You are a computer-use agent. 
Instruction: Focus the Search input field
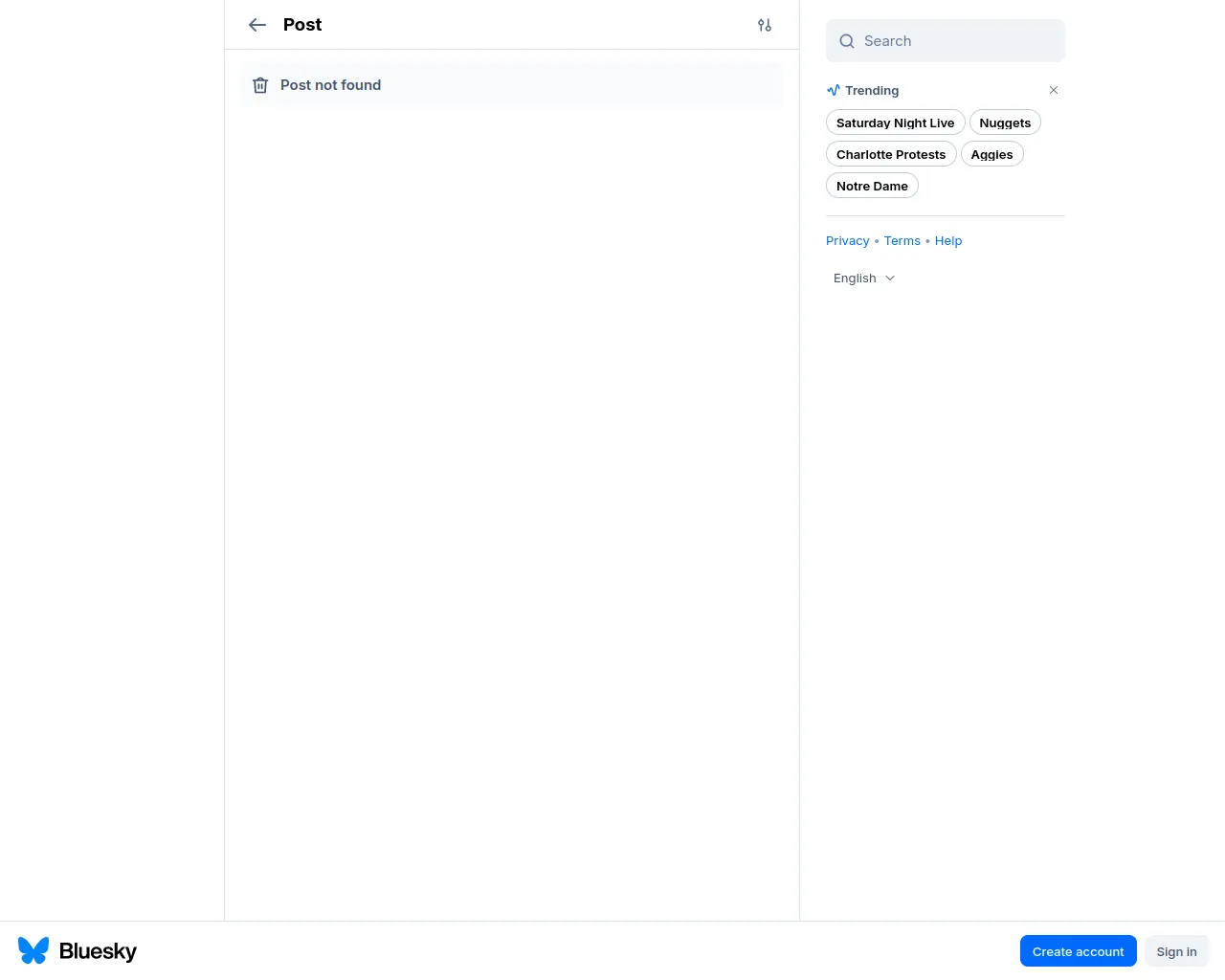pyautogui.click(x=957, y=41)
